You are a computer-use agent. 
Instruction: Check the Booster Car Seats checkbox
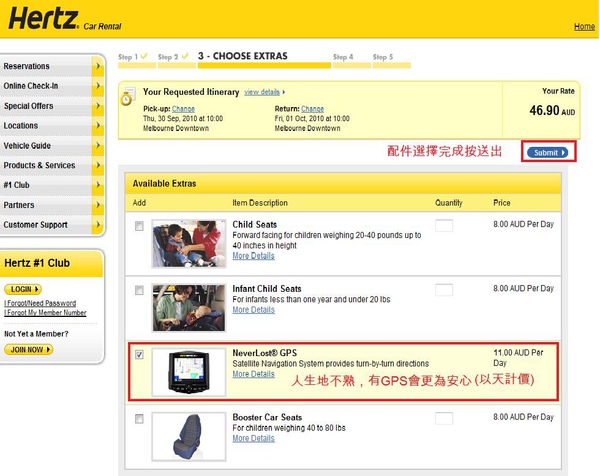click(x=139, y=419)
